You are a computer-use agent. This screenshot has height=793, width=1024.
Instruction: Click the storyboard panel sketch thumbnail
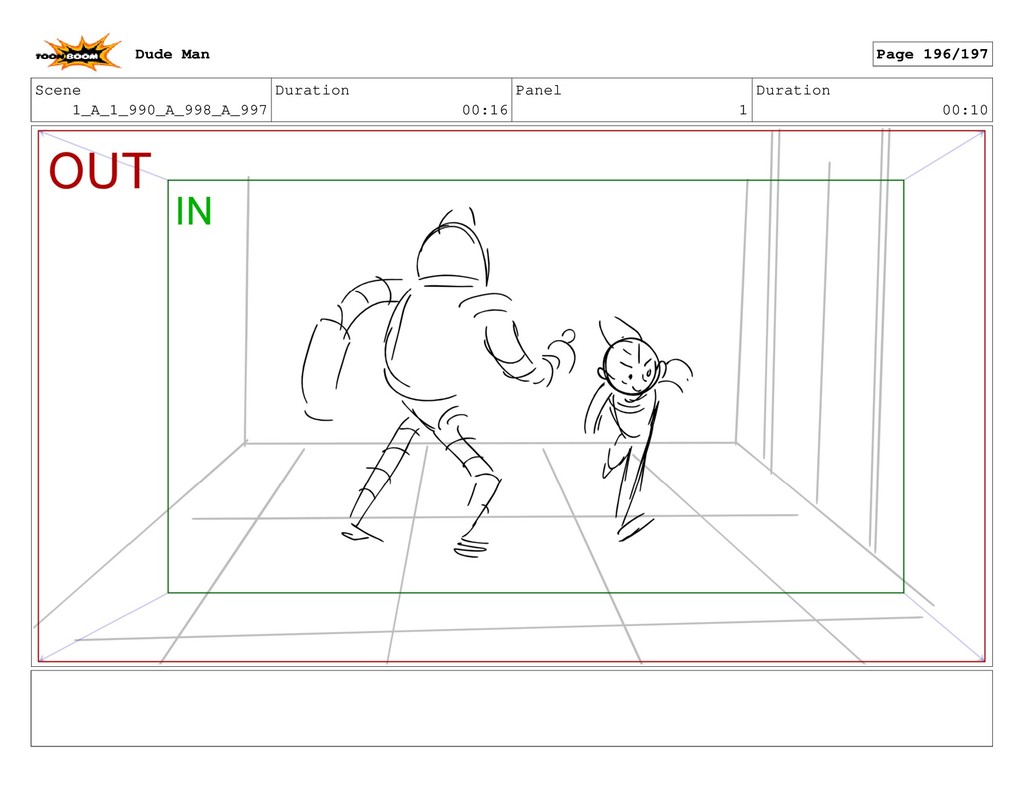pos(511,396)
